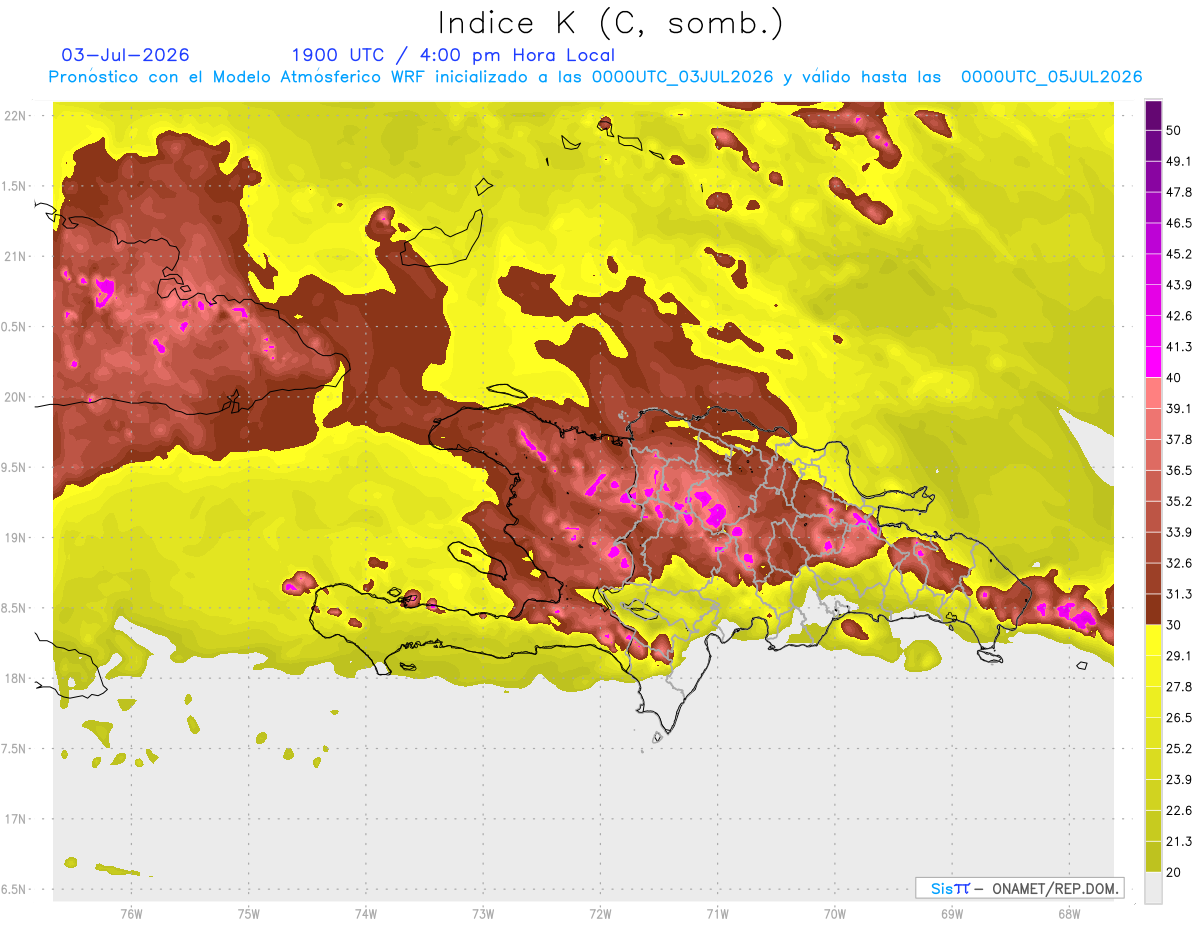
Task: Click the yellow legend swatch between 29.1 and 30
Action: tap(1153, 640)
